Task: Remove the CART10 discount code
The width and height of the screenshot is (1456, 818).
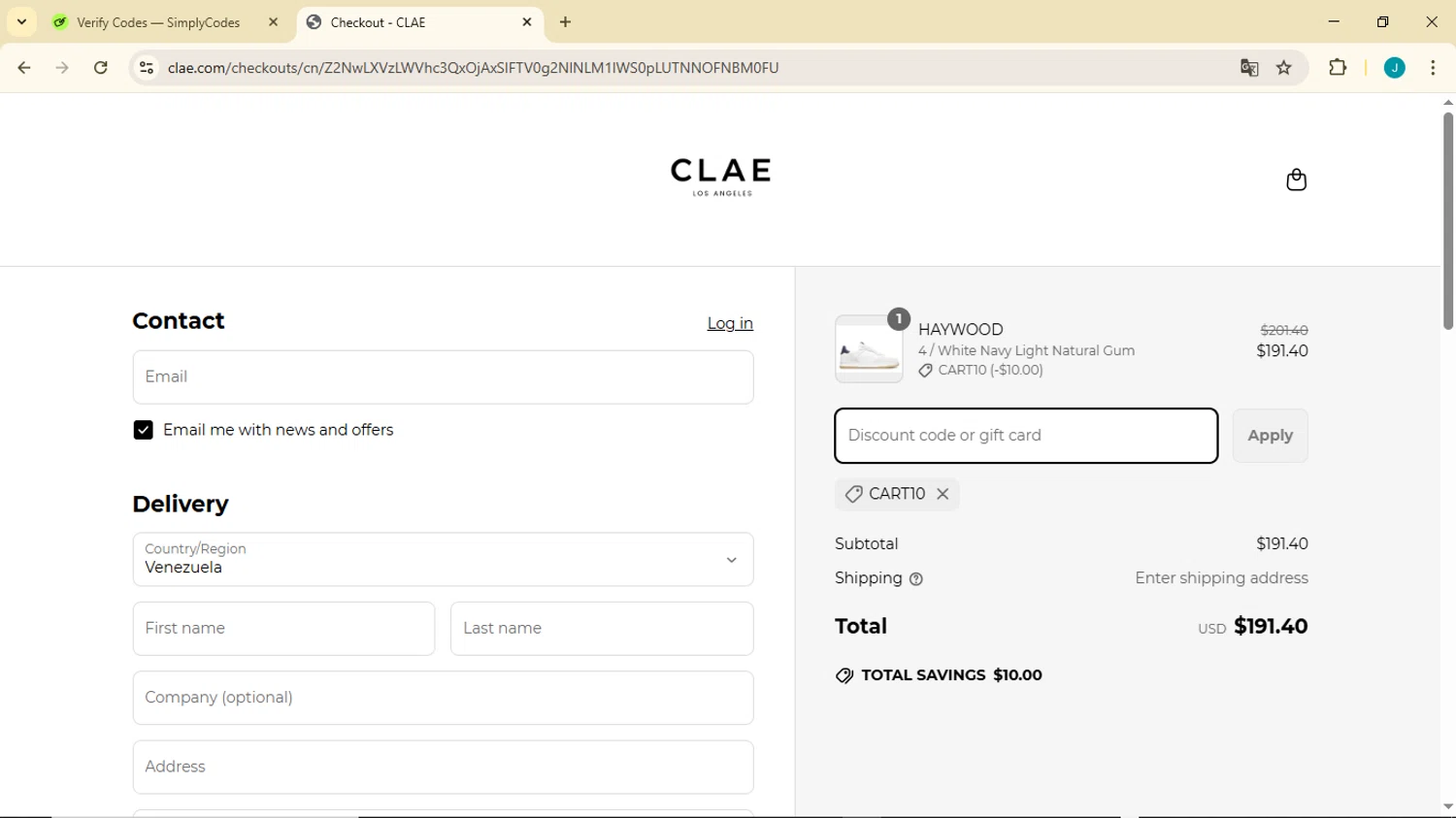Action: coord(943,494)
